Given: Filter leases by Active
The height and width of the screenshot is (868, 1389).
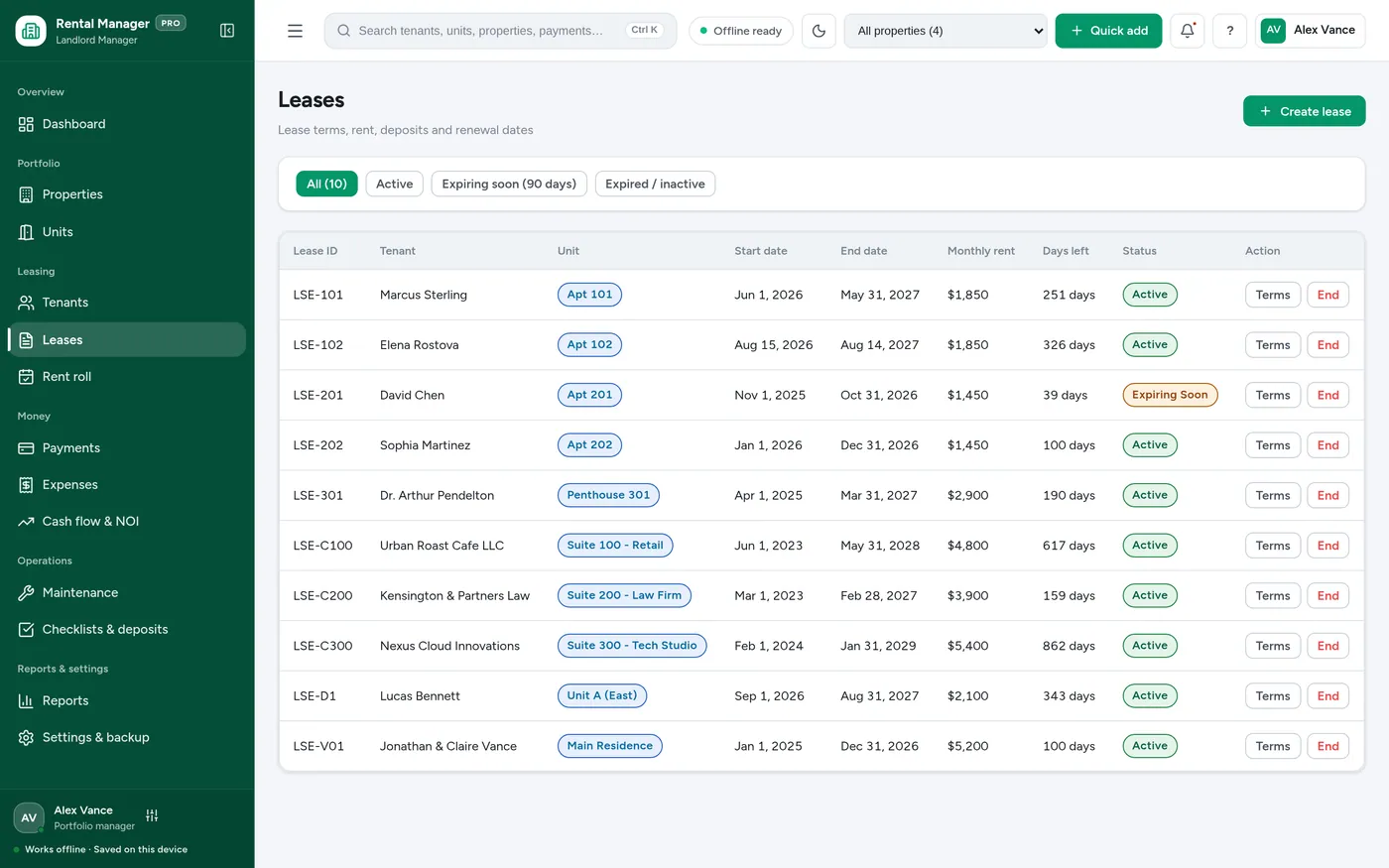Looking at the screenshot, I should (x=395, y=184).
